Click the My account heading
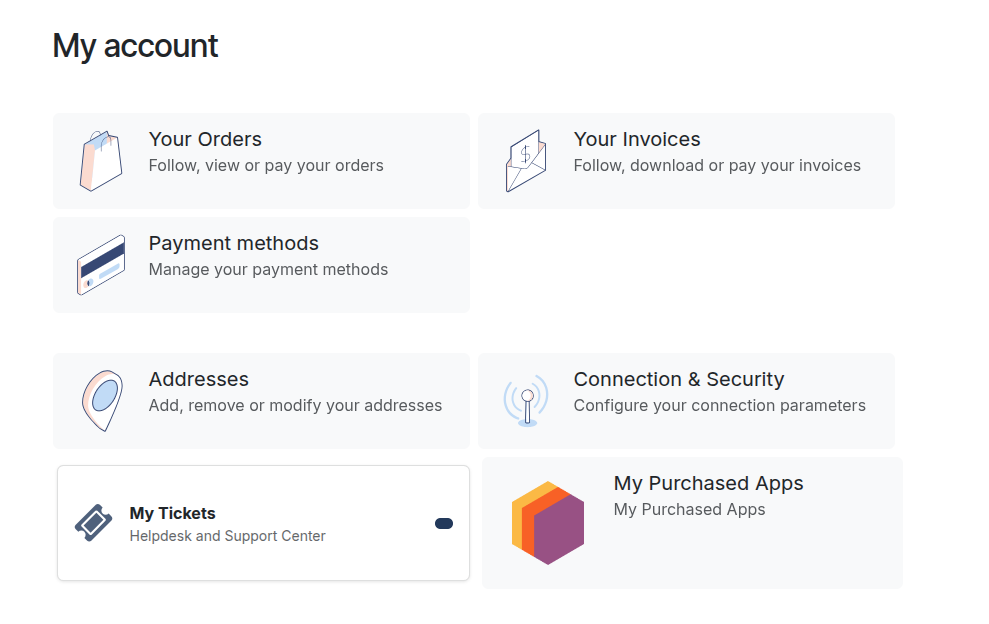989x624 pixels. [x=135, y=46]
